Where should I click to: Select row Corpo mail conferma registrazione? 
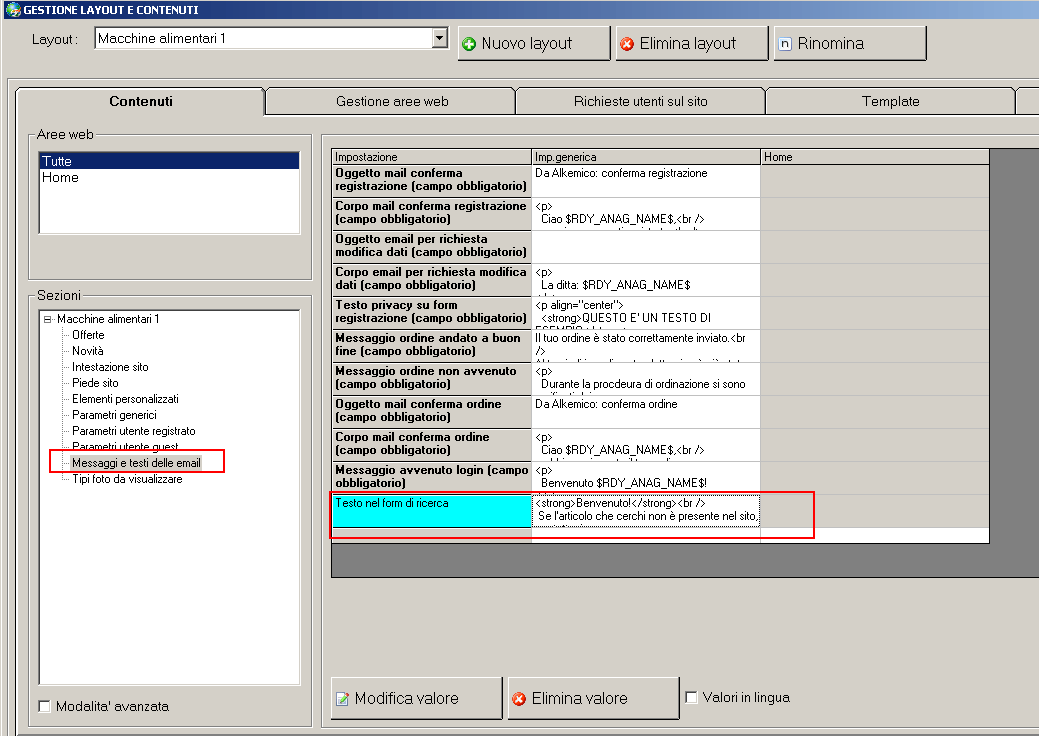coord(431,213)
